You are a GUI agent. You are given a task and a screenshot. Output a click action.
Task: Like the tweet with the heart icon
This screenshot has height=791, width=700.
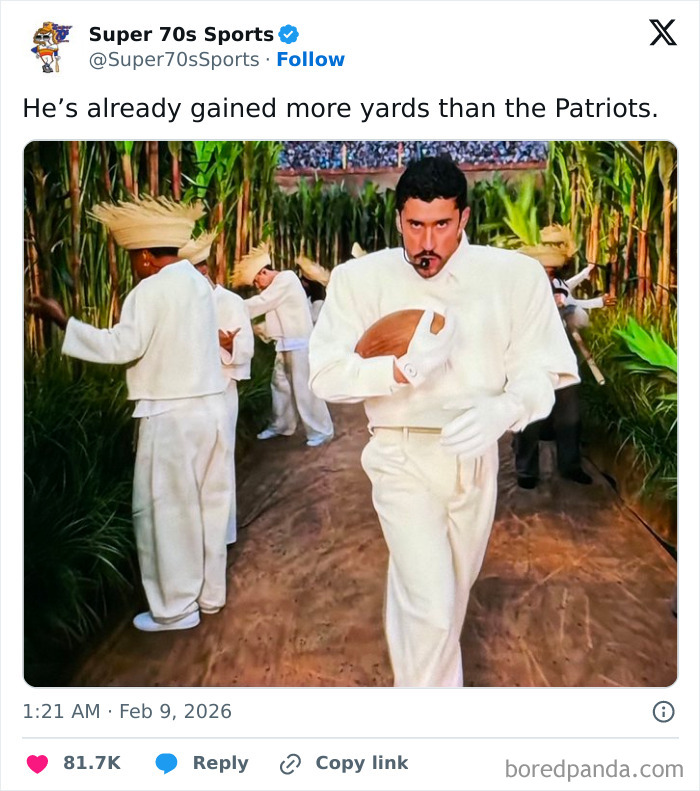(x=37, y=764)
